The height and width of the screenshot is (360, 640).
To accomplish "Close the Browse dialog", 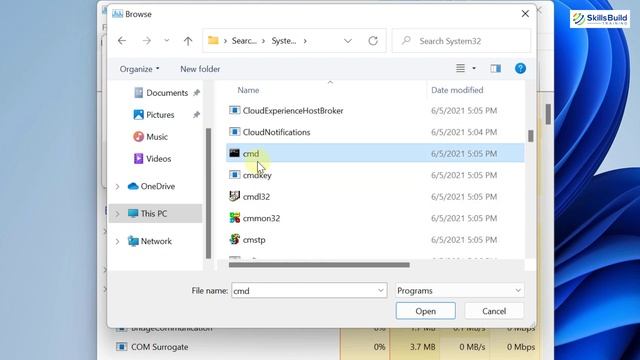I will pos(525,14).
